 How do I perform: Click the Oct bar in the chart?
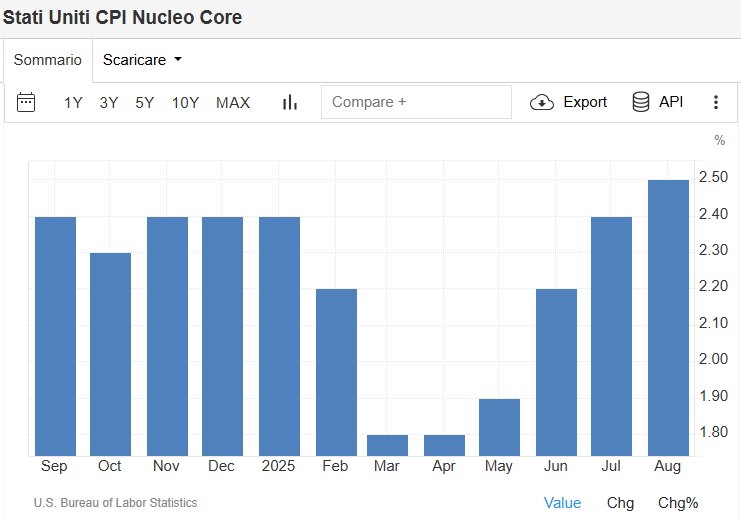tap(111, 354)
